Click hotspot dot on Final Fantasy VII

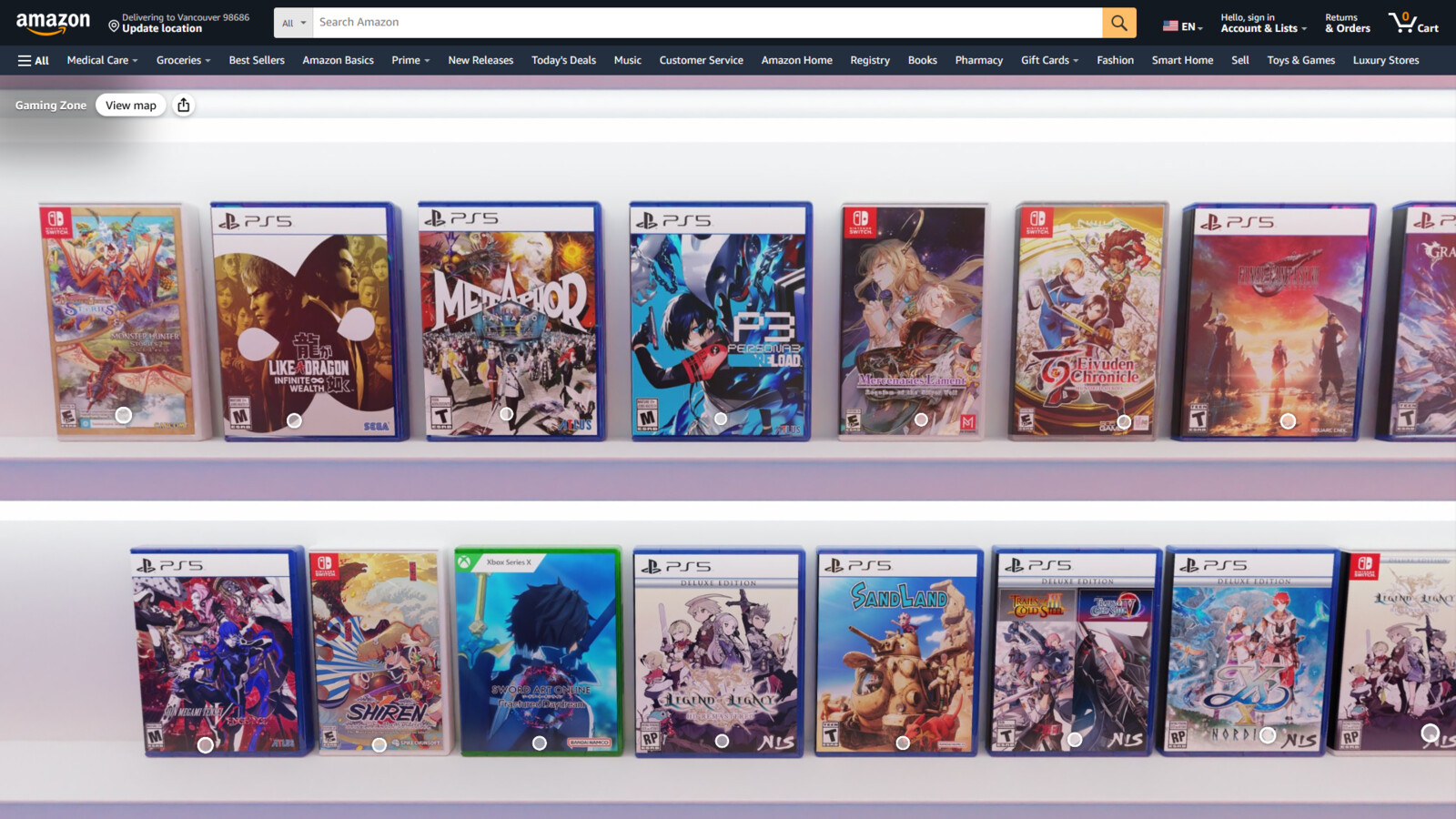[1288, 421]
